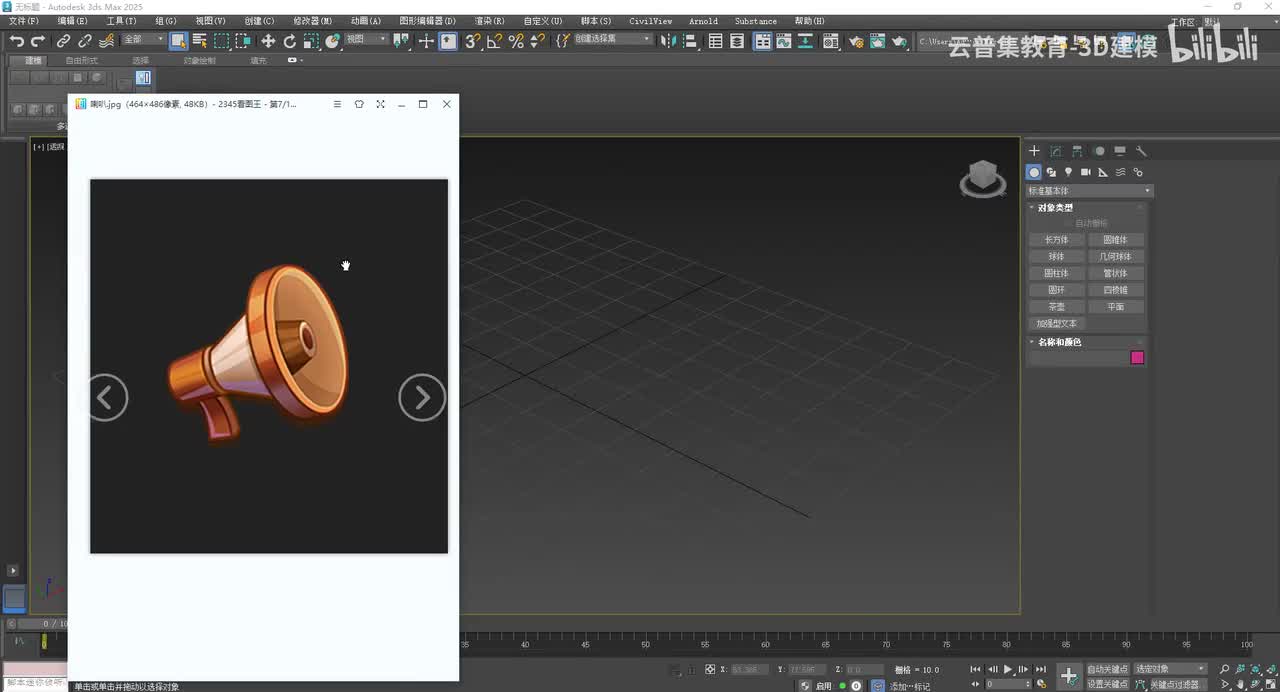
Task: Open the 渲染(R) menu
Action: [489, 21]
